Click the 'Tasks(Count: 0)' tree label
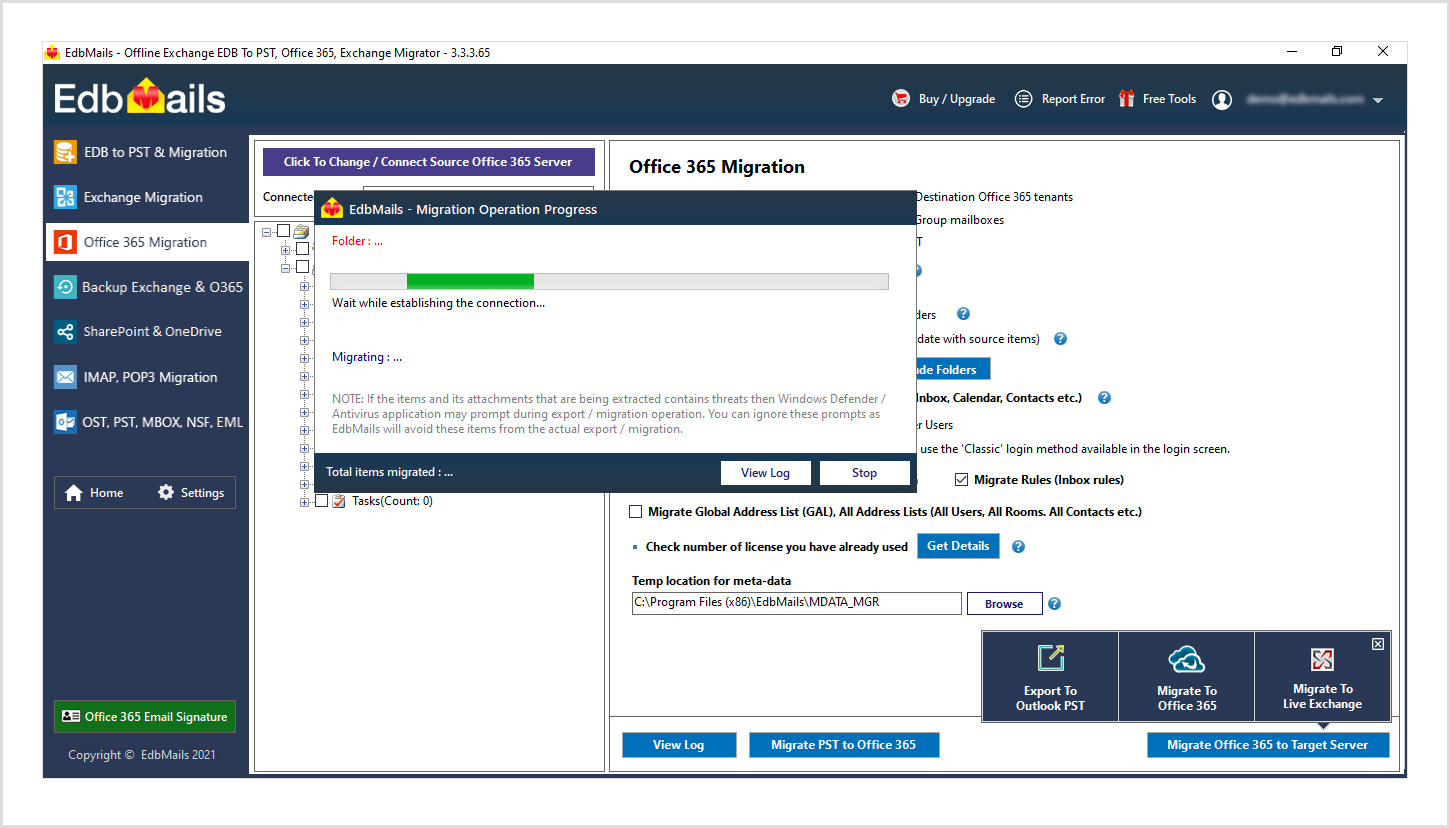This screenshot has width=1450, height=828. [x=392, y=501]
